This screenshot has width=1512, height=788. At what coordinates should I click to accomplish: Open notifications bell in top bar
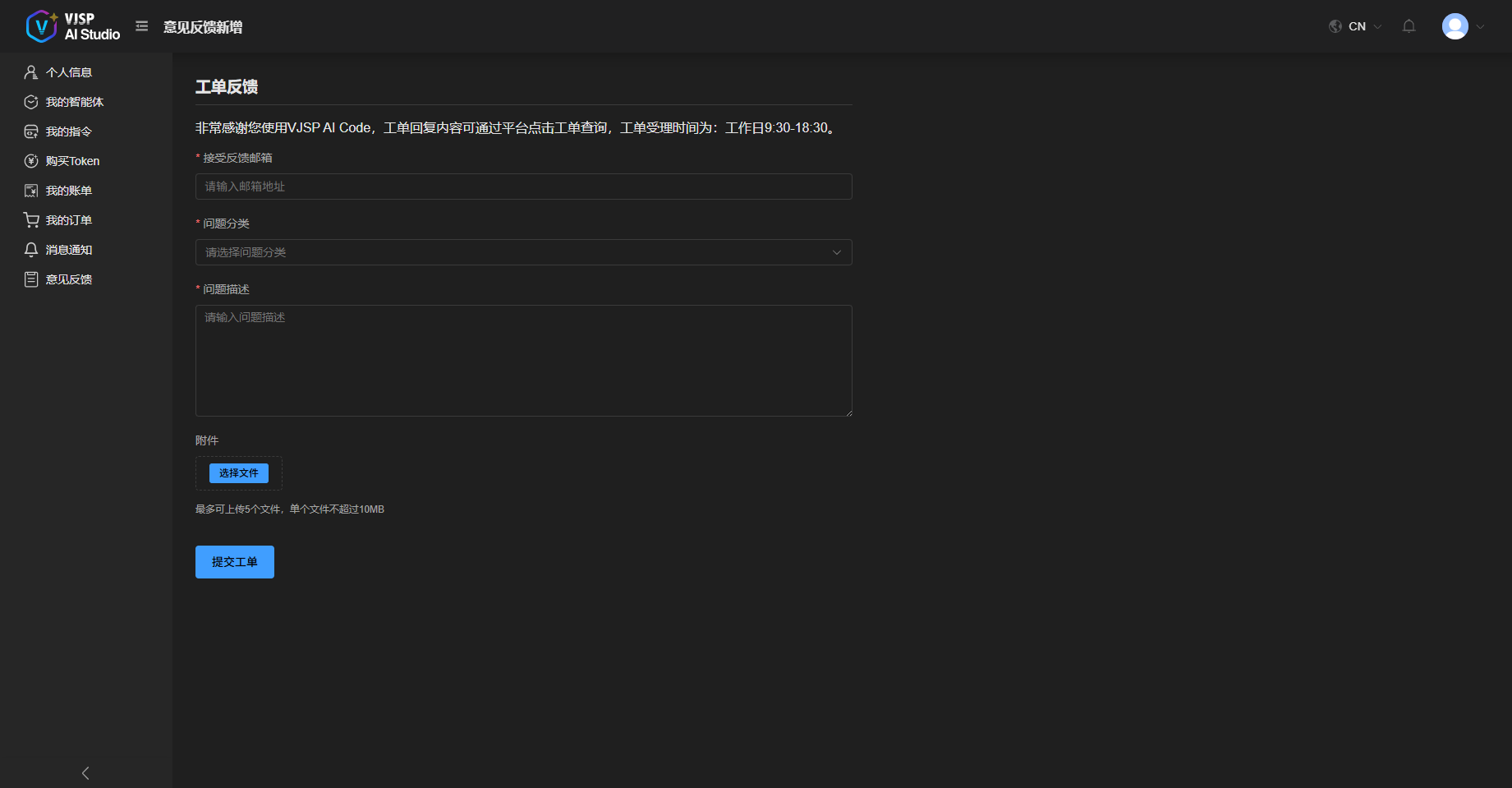pyautogui.click(x=1409, y=26)
